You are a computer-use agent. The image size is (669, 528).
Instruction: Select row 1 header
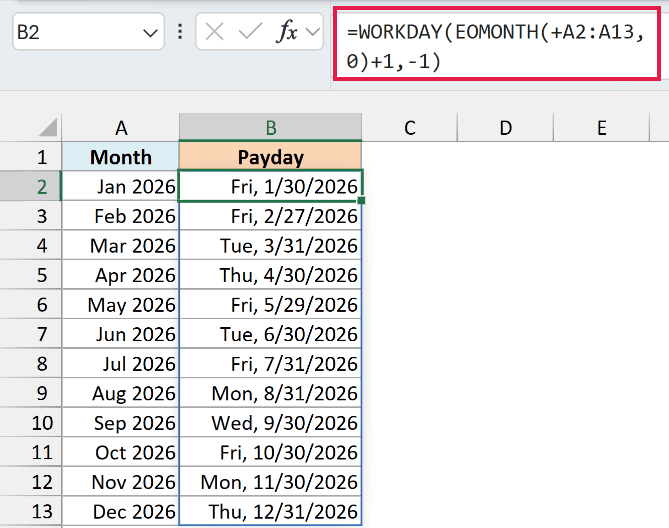(31, 157)
